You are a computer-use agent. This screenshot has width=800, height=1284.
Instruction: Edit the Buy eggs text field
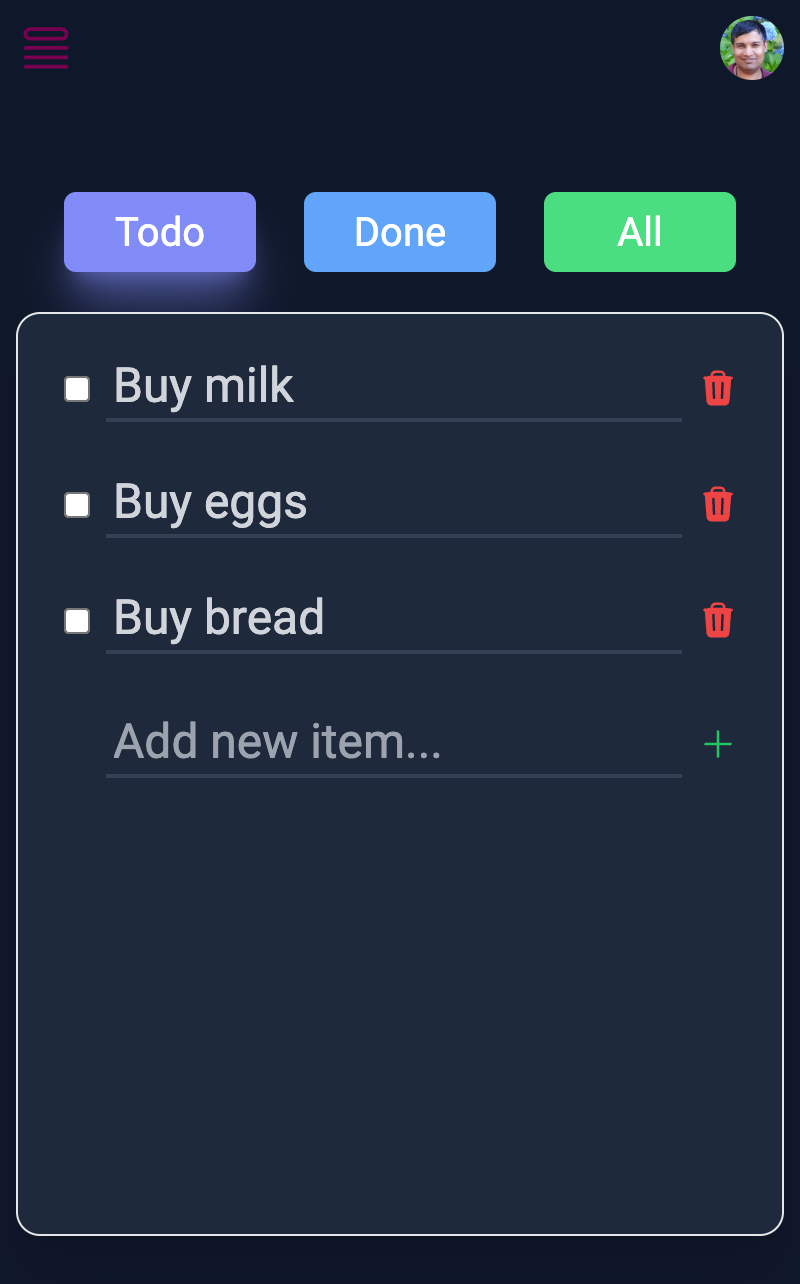click(x=393, y=503)
